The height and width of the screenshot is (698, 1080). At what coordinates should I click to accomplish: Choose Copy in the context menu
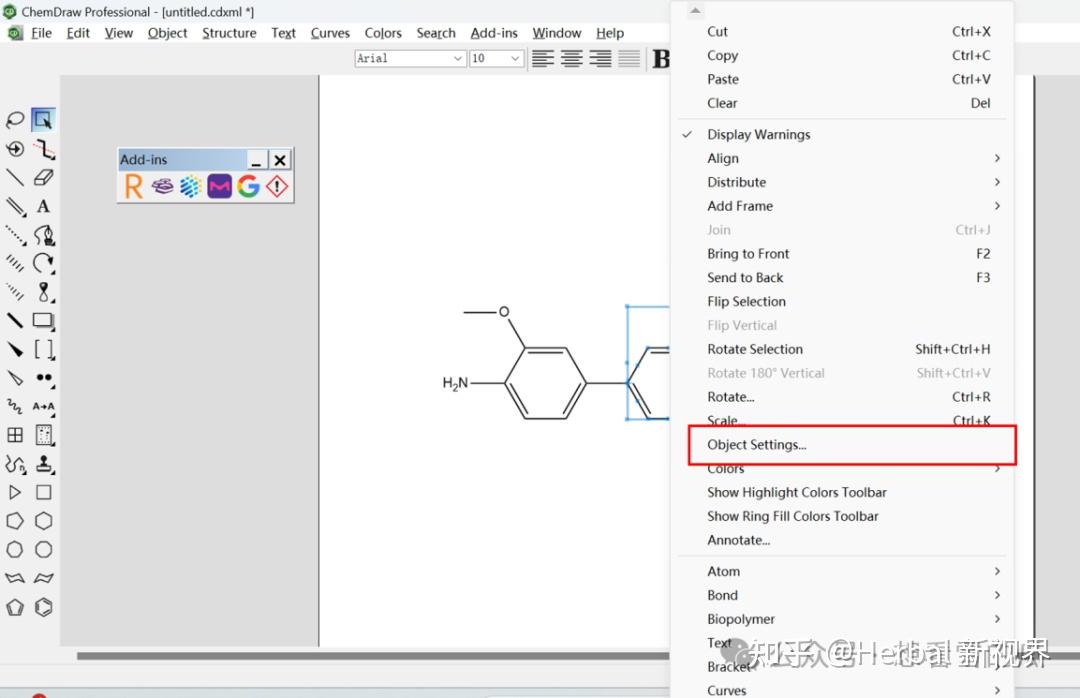(x=842, y=55)
